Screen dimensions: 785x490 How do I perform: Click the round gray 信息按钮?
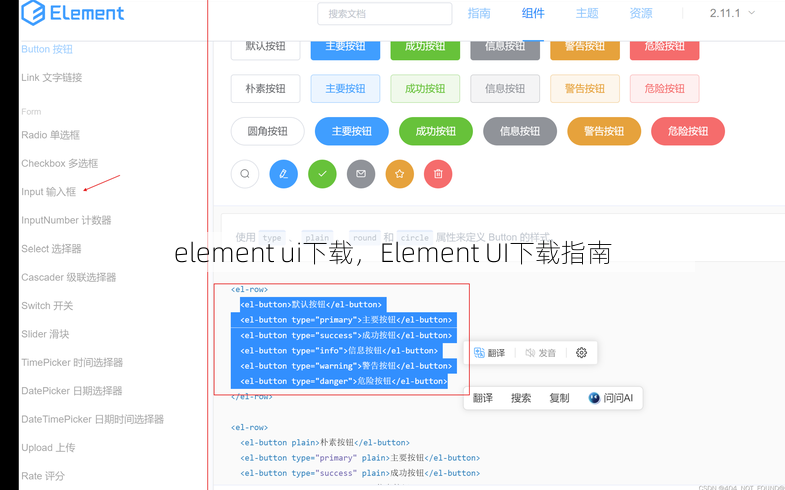point(520,131)
